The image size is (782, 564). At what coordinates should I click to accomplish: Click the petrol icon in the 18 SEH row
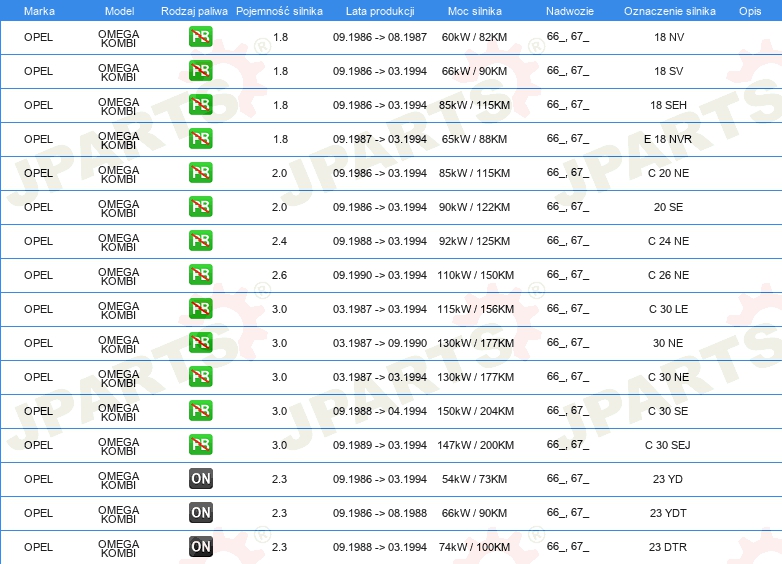(200, 105)
